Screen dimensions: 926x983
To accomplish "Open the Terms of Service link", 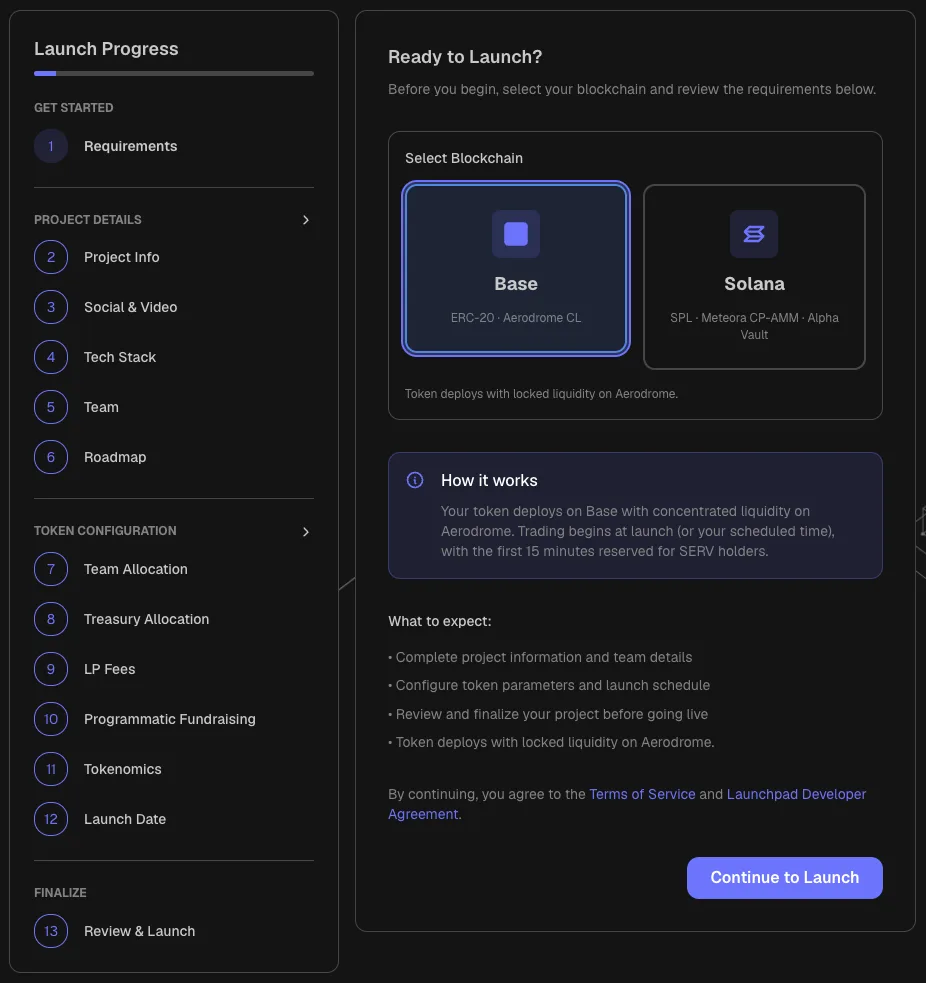I will tap(642, 794).
